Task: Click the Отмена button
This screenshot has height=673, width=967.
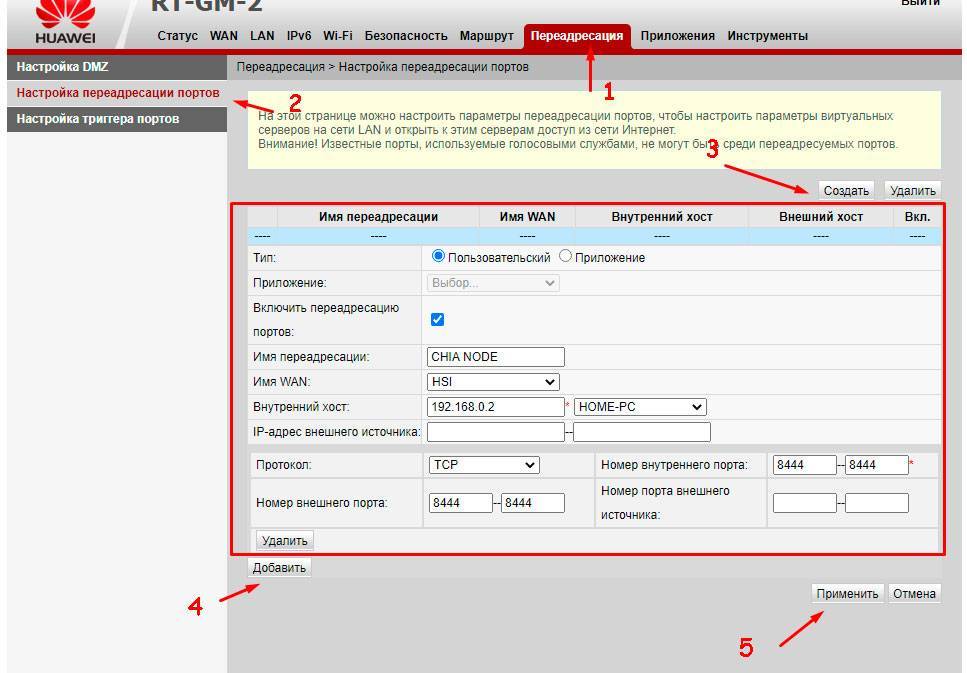Action: pyautogui.click(x=914, y=593)
